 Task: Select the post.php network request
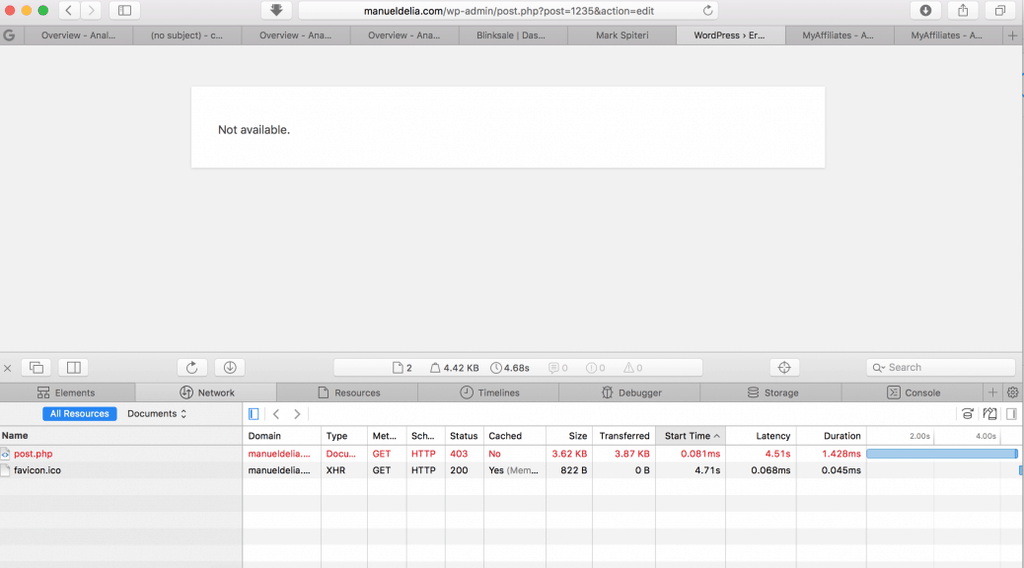(x=33, y=454)
